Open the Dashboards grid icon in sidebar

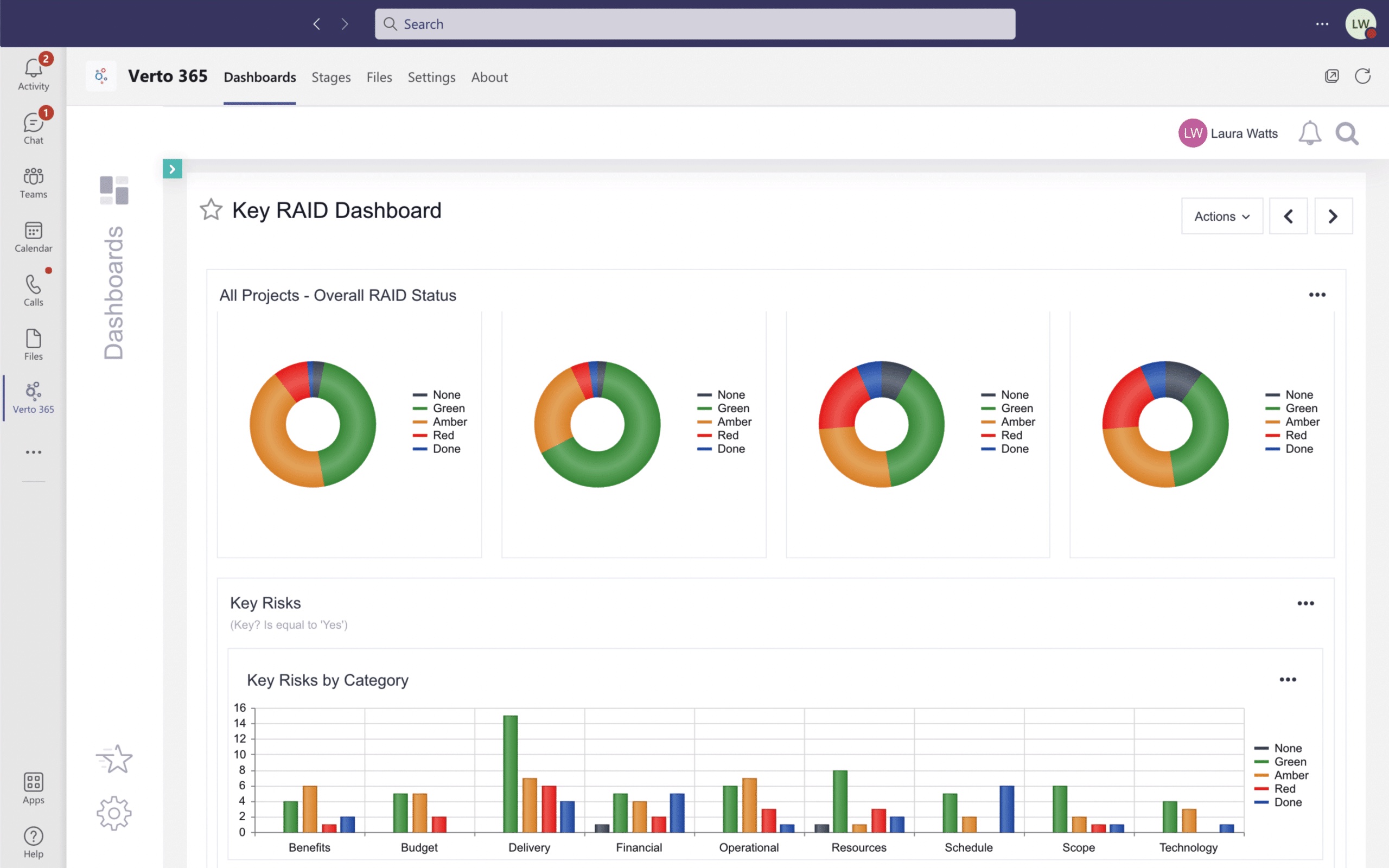pyautogui.click(x=113, y=190)
